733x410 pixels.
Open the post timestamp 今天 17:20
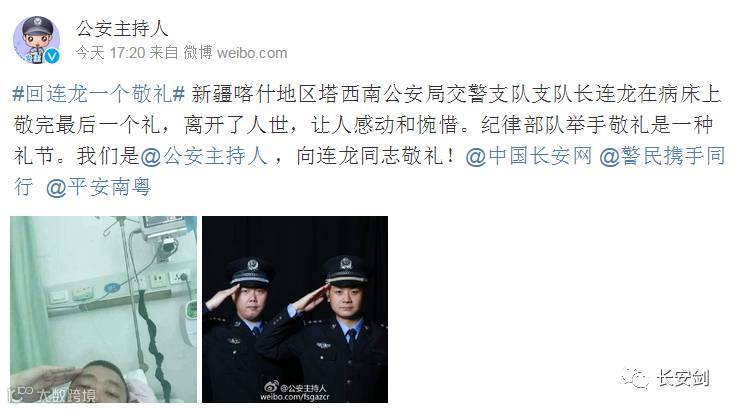pyautogui.click(x=110, y=53)
